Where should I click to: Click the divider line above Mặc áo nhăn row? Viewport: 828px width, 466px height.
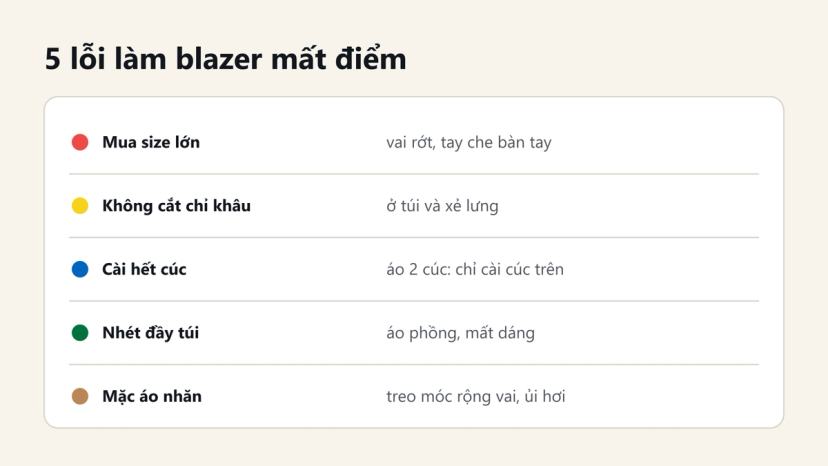tap(414, 364)
